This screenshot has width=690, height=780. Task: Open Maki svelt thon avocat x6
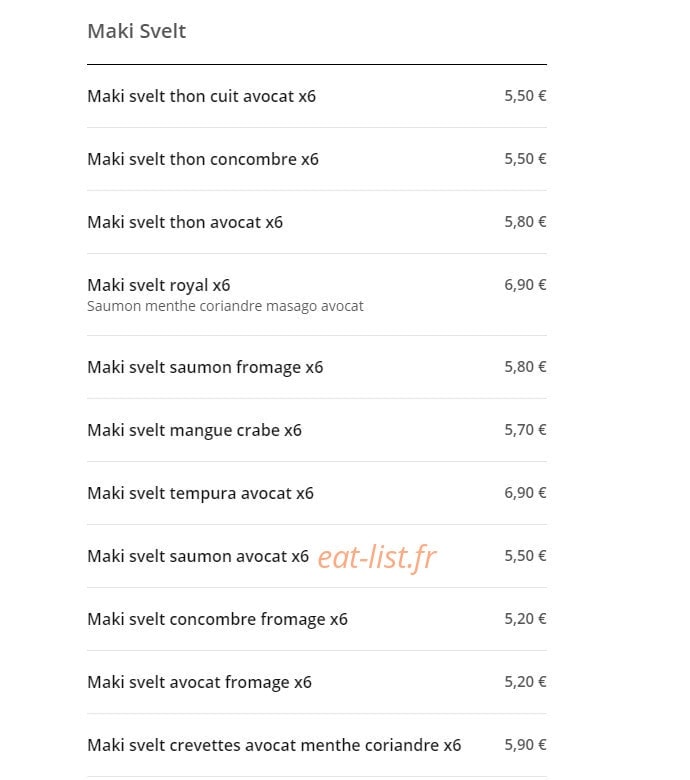(x=185, y=222)
